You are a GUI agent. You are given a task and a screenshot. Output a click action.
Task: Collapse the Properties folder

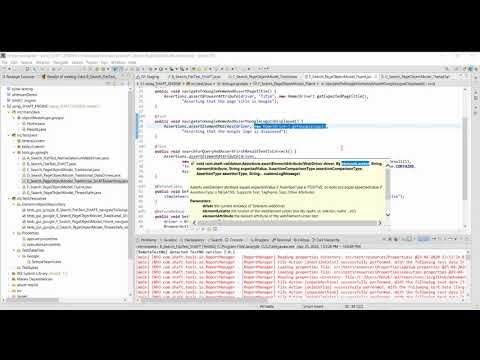click(x=14, y=233)
